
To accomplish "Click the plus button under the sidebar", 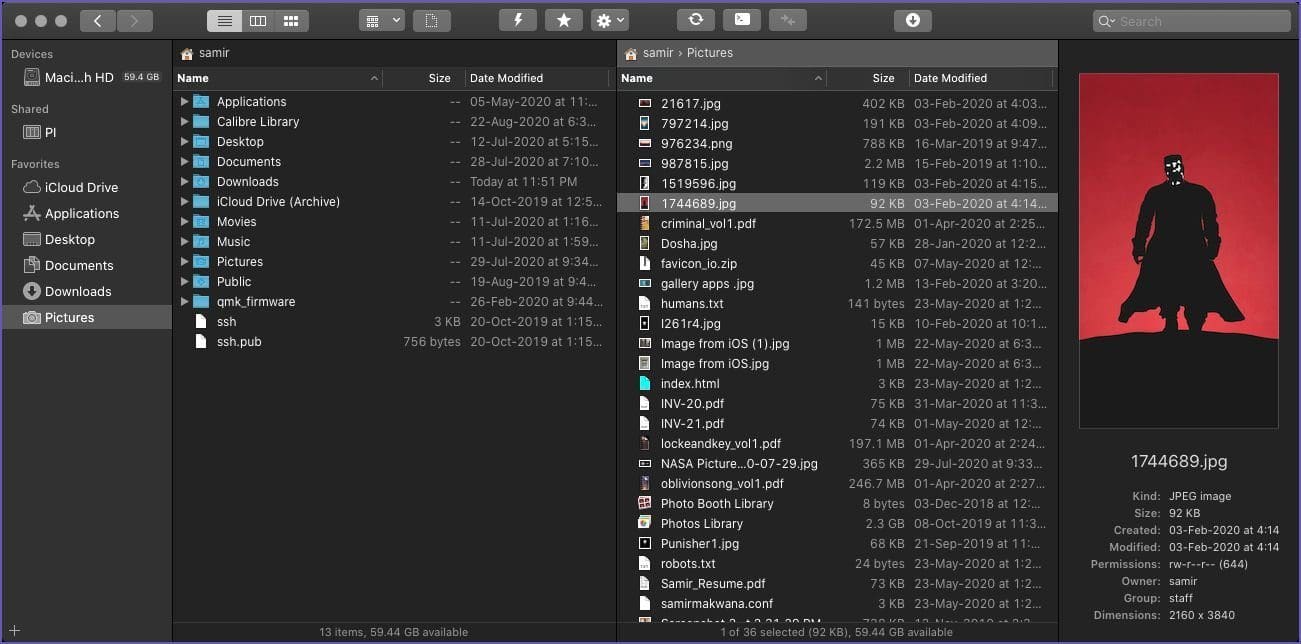I will pyautogui.click(x=15, y=631).
